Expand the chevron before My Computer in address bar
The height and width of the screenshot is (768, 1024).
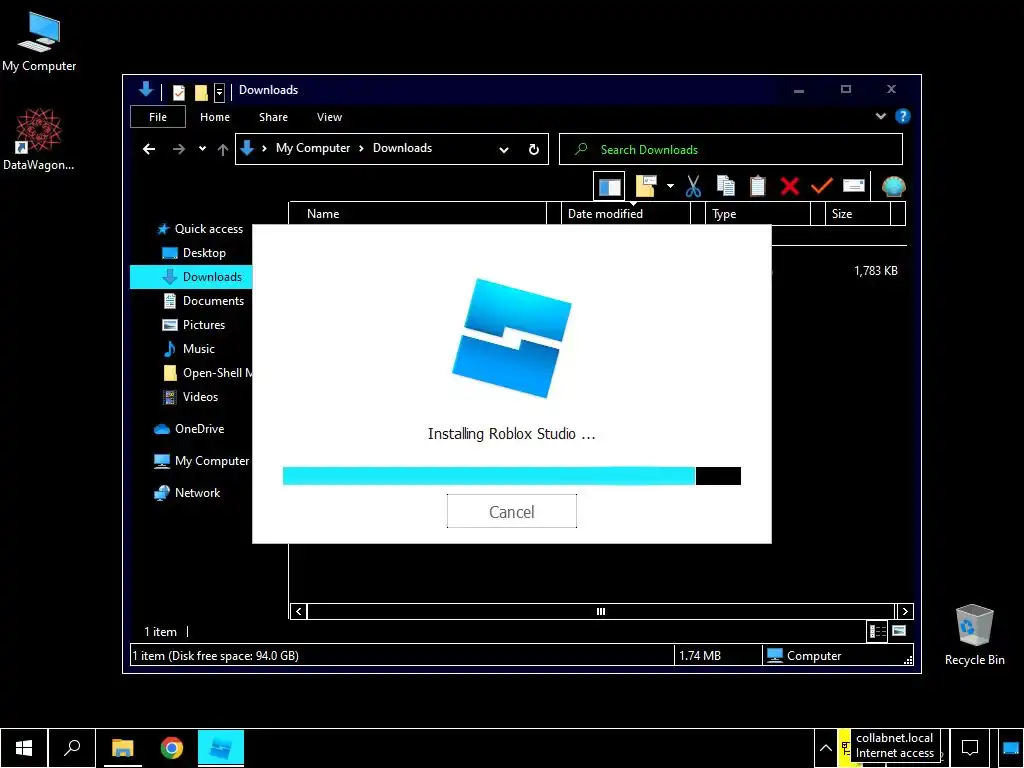click(264, 148)
